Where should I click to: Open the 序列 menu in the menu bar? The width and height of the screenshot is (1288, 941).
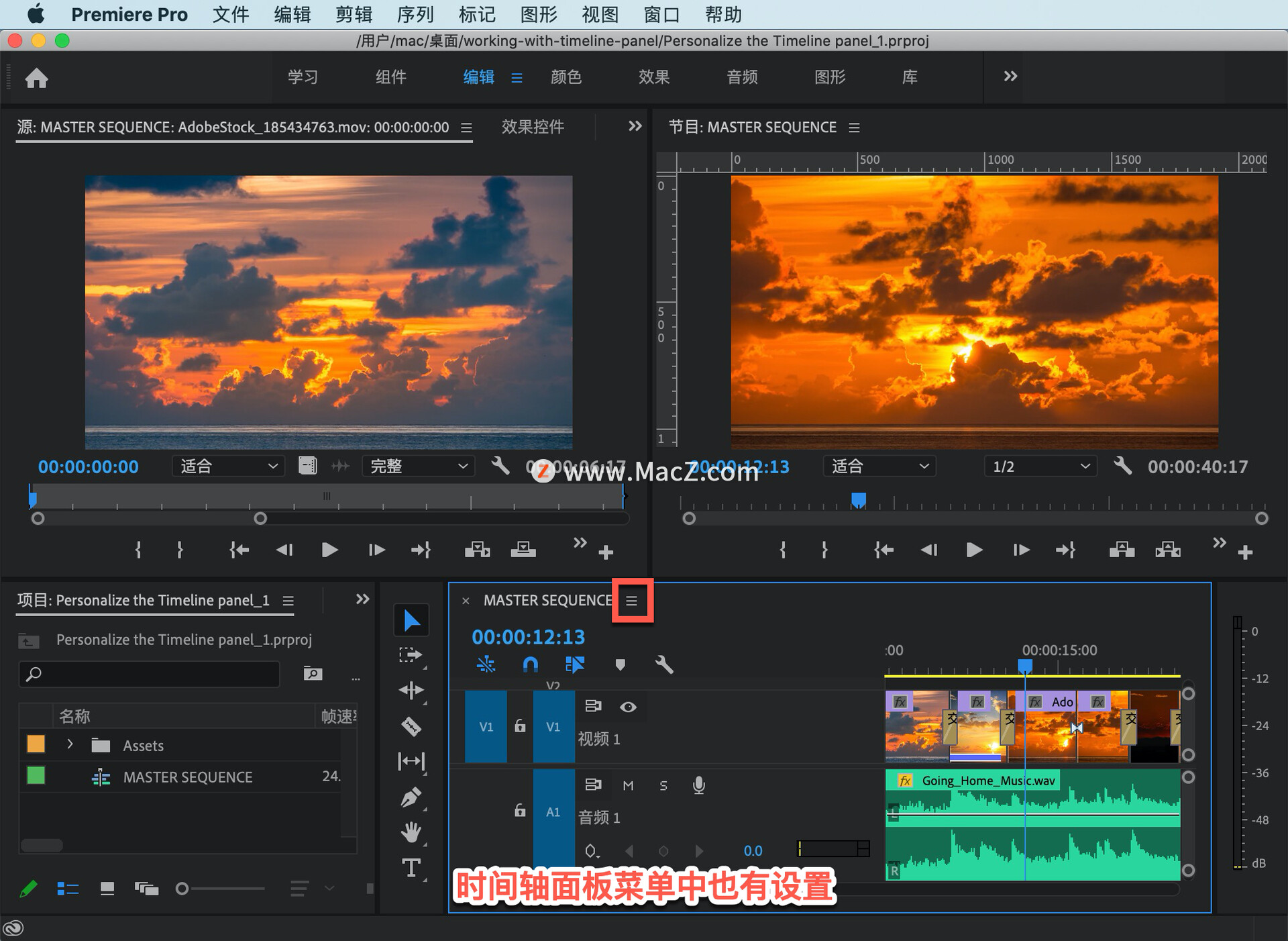pos(415,14)
